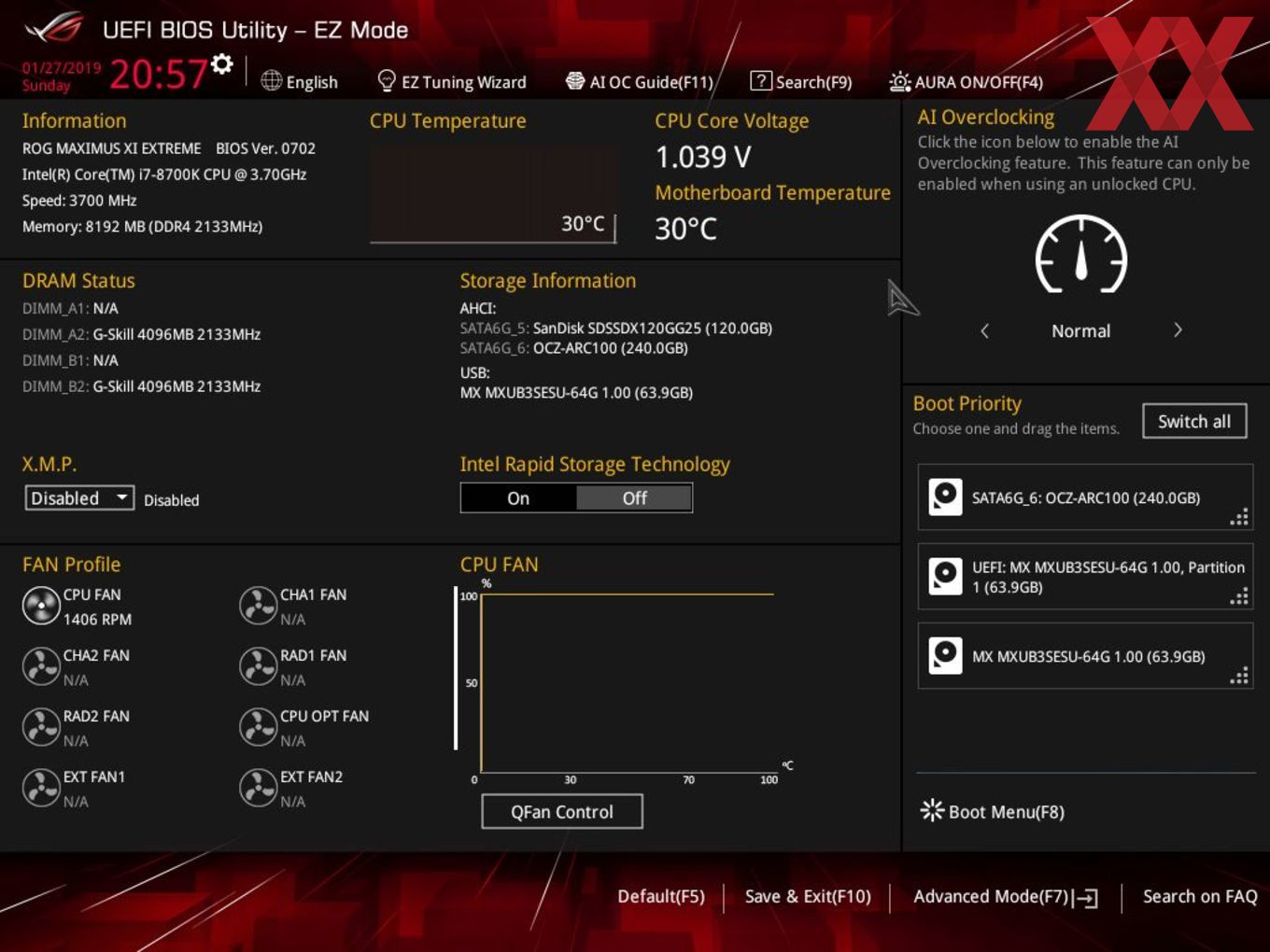The height and width of the screenshot is (952, 1270).
Task: Click Switch all boot priority button
Action: [1194, 421]
